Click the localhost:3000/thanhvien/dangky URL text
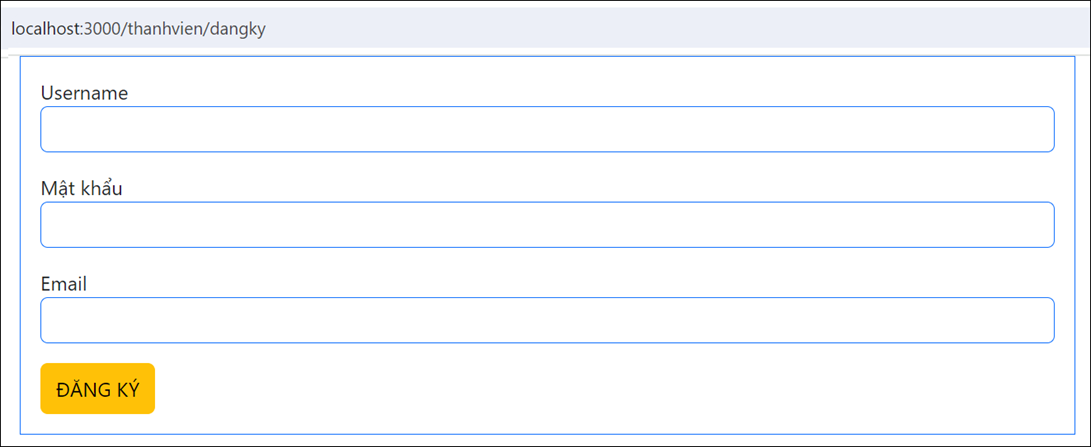 (x=138, y=28)
